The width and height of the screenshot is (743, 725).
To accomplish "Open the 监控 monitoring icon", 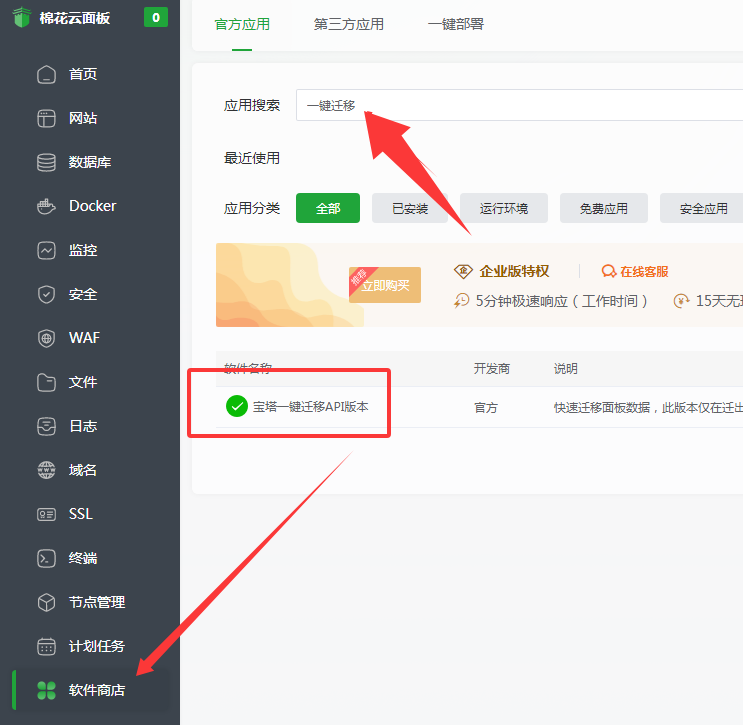I will [x=46, y=250].
